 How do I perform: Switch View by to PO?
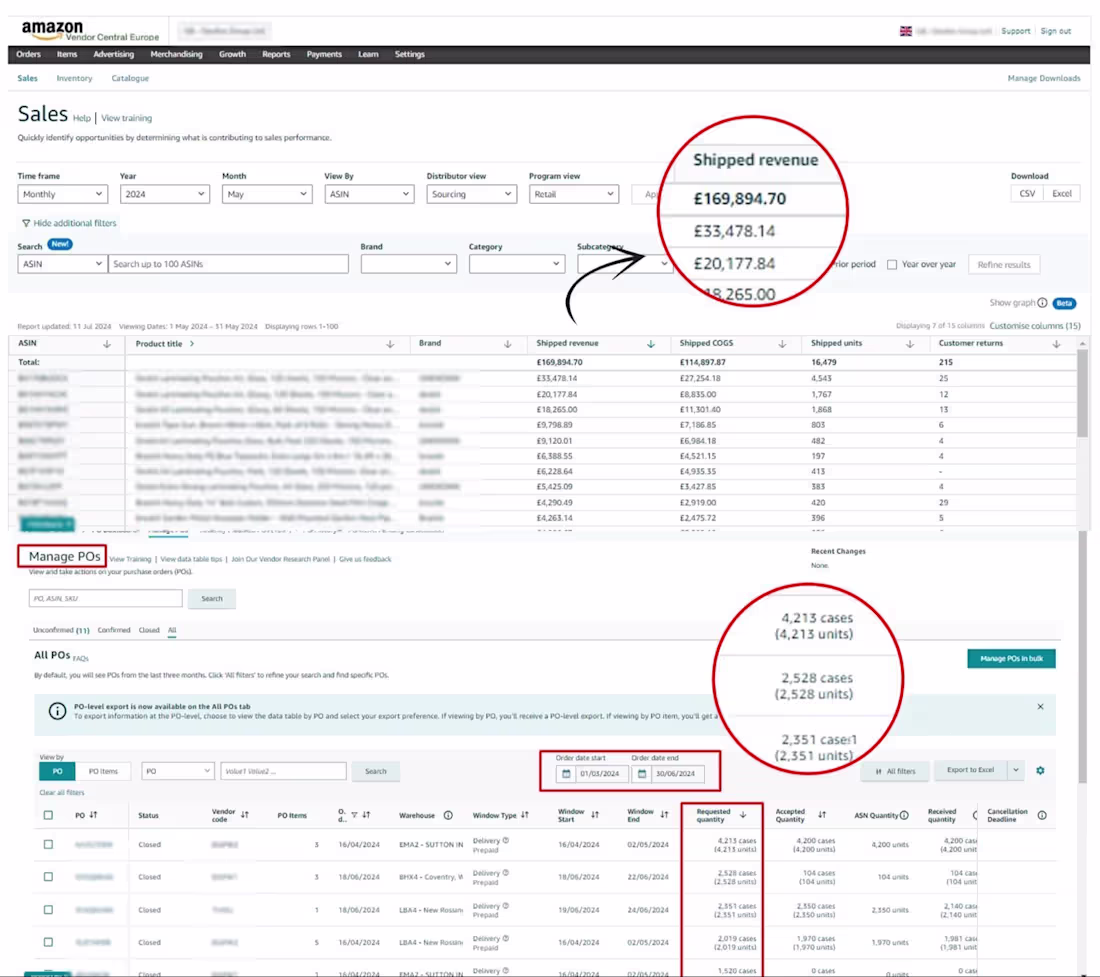point(58,771)
